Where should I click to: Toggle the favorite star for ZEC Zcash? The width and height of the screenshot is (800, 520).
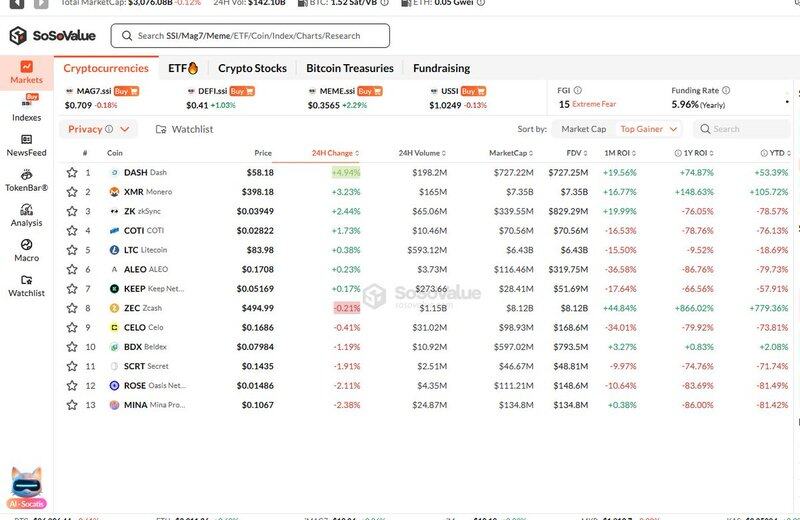(72, 308)
